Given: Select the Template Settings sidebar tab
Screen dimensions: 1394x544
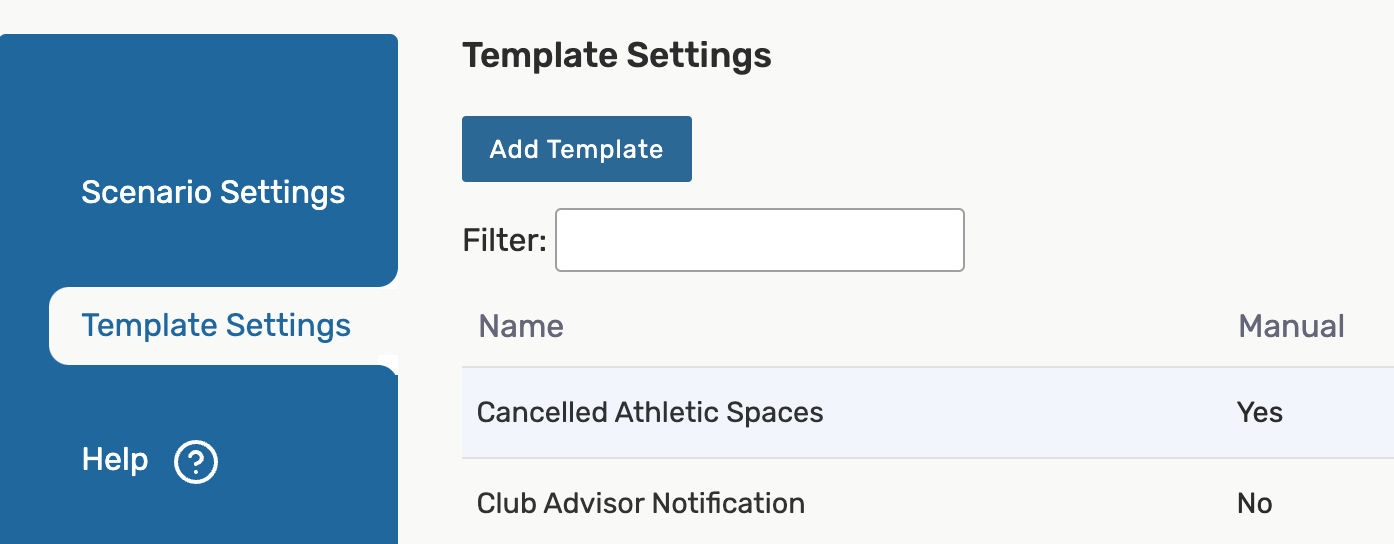Looking at the screenshot, I should 216,326.
